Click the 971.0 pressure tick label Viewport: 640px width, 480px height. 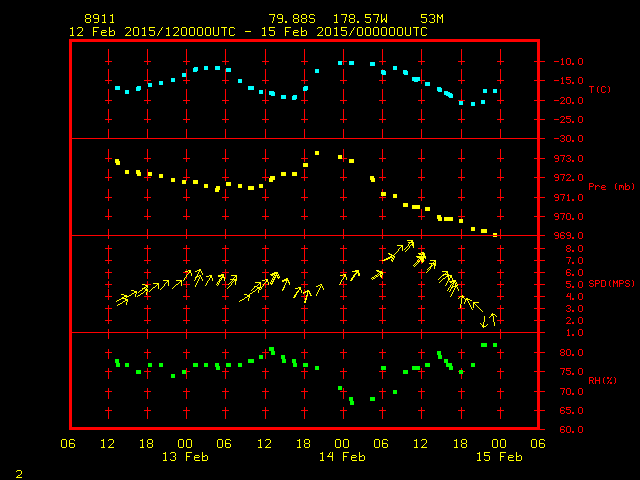click(569, 198)
